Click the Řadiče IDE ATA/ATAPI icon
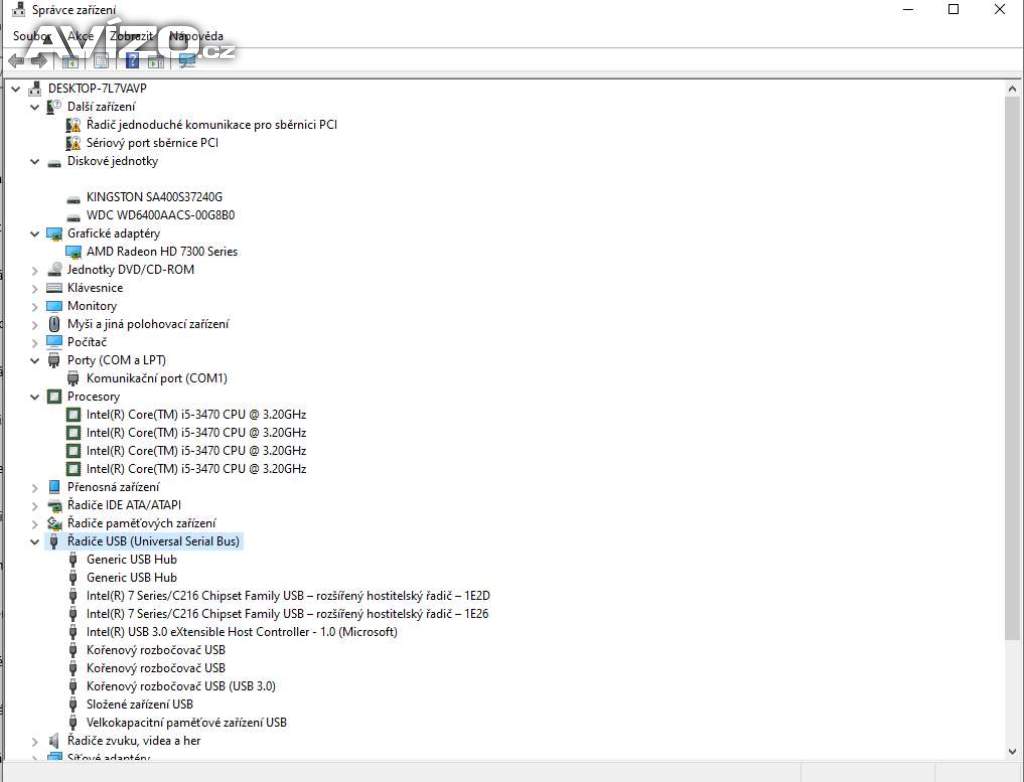This screenshot has width=1024, height=782. tap(54, 505)
